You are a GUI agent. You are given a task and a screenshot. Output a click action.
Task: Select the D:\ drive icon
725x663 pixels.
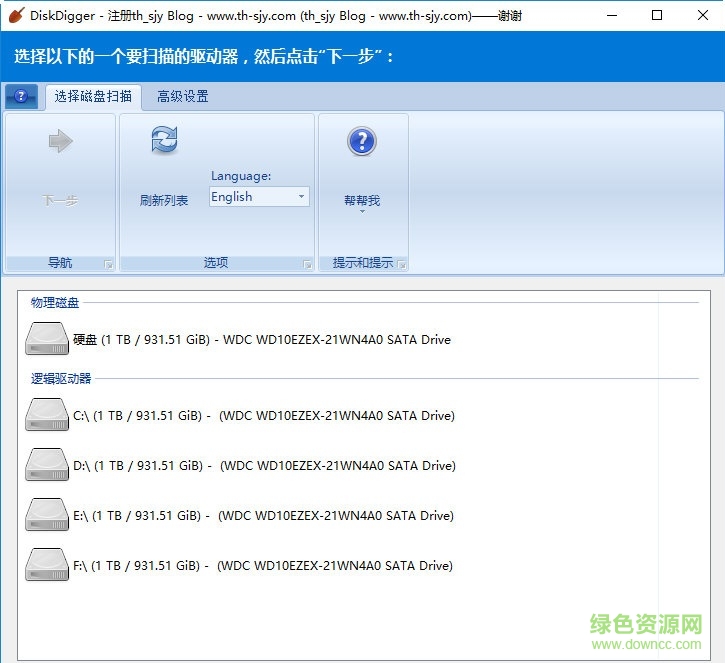click(46, 465)
